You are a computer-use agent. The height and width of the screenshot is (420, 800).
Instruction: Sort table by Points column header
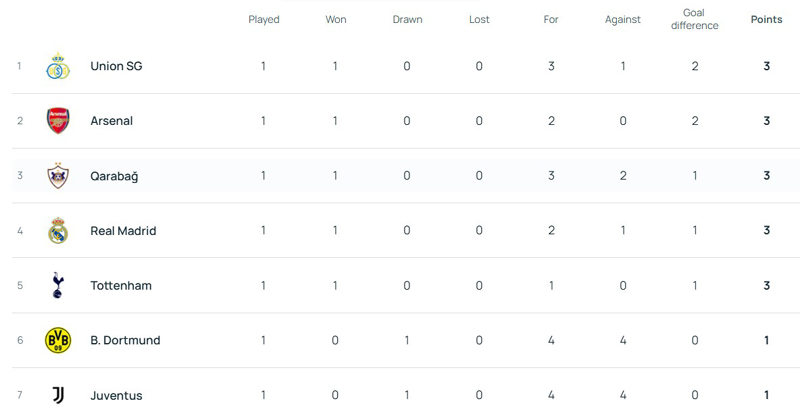766,20
